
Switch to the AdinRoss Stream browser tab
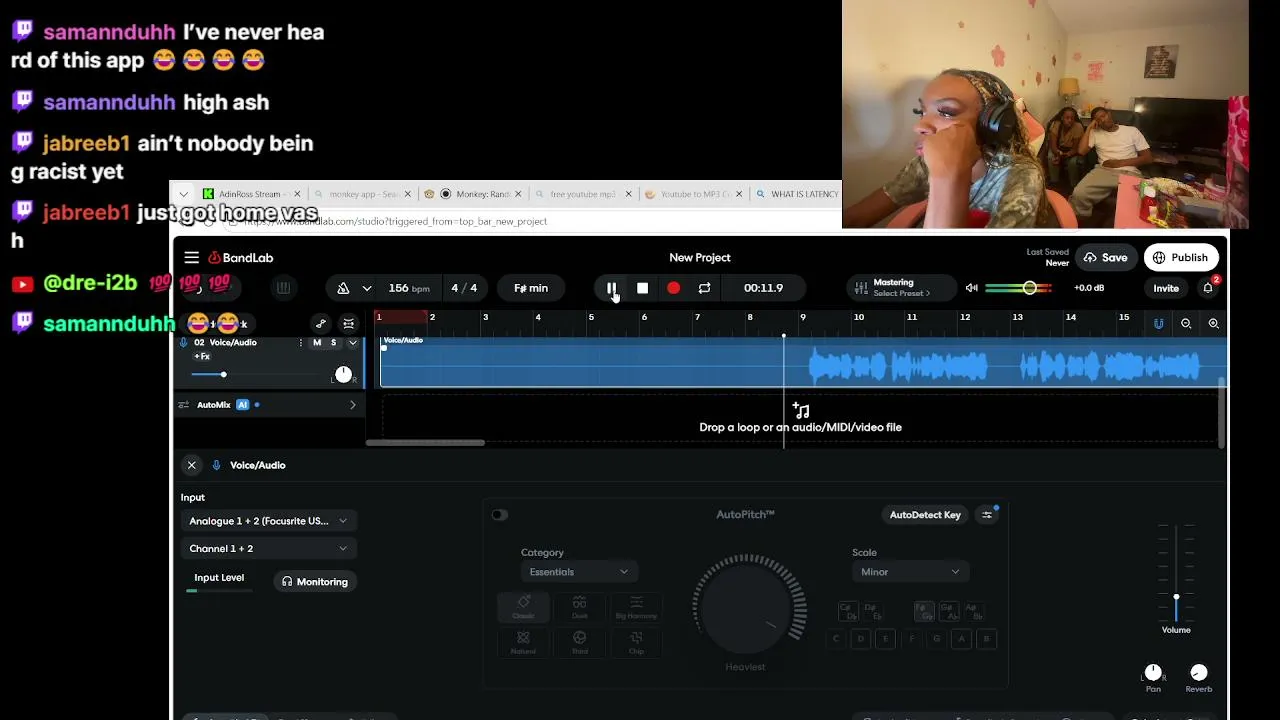(250, 194)
